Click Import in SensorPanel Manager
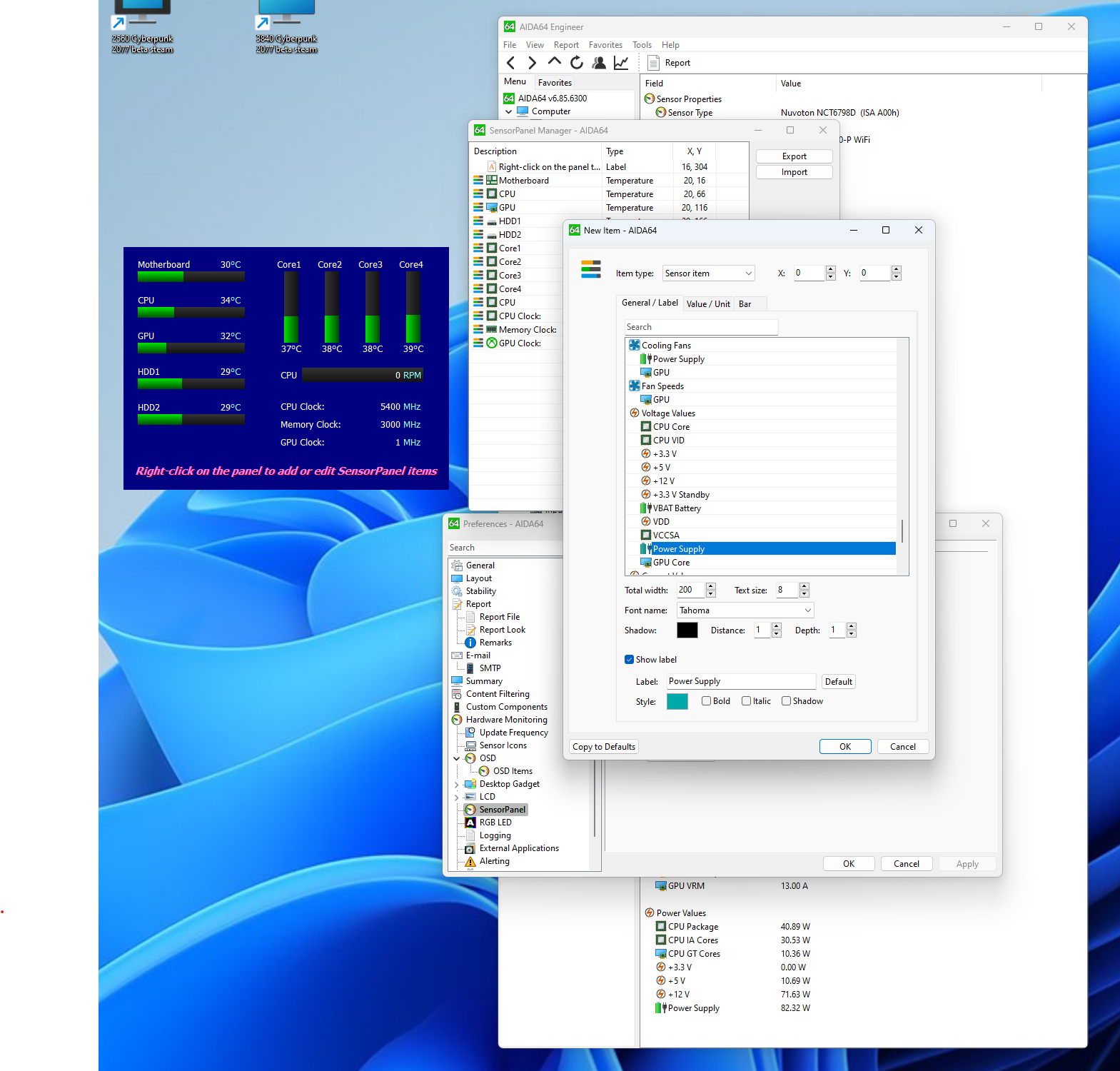Image resolution: width=1120 pixels, height=1071 pixels. click(794, 172)
